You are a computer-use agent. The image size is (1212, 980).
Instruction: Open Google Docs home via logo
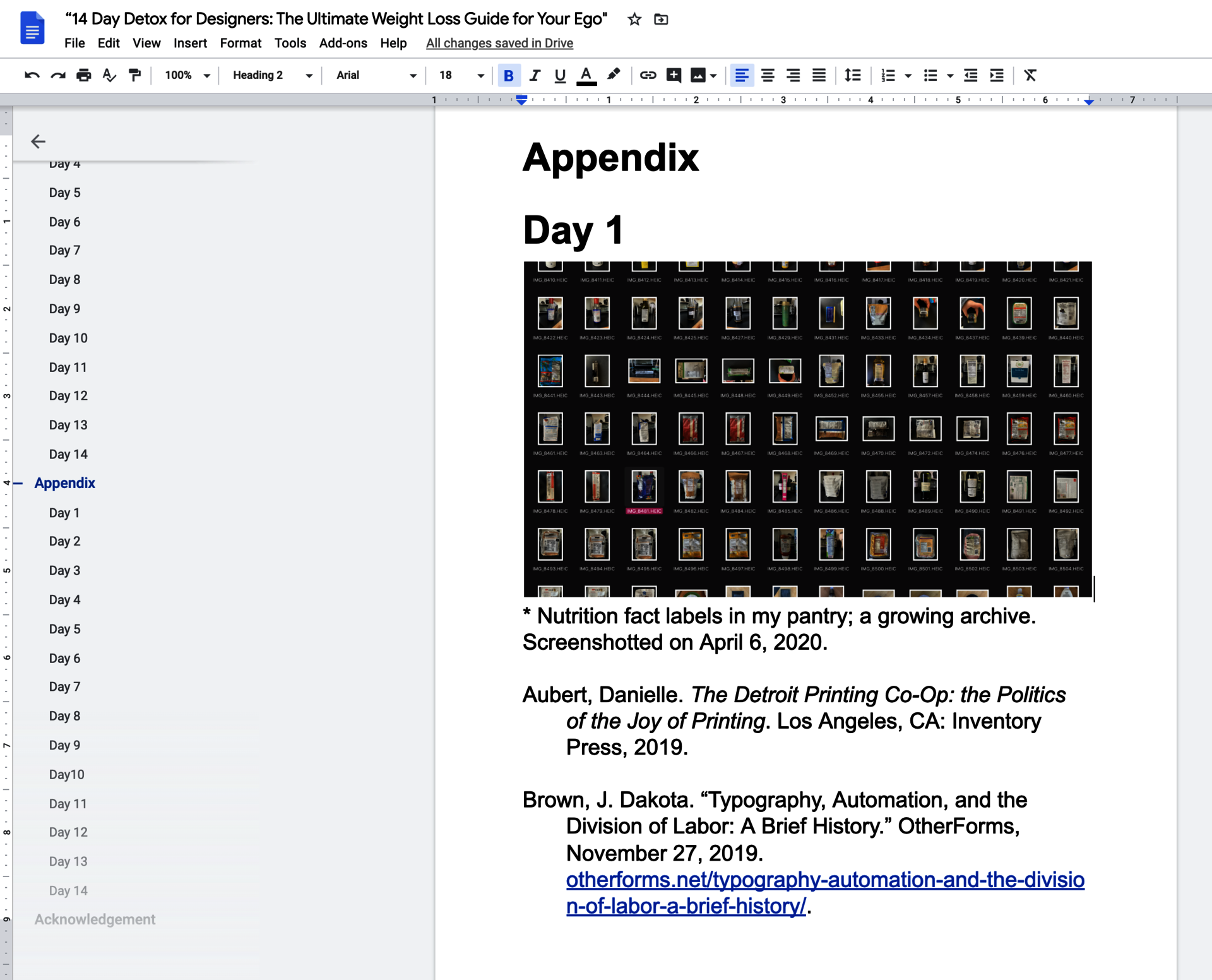tap(32, 28)
